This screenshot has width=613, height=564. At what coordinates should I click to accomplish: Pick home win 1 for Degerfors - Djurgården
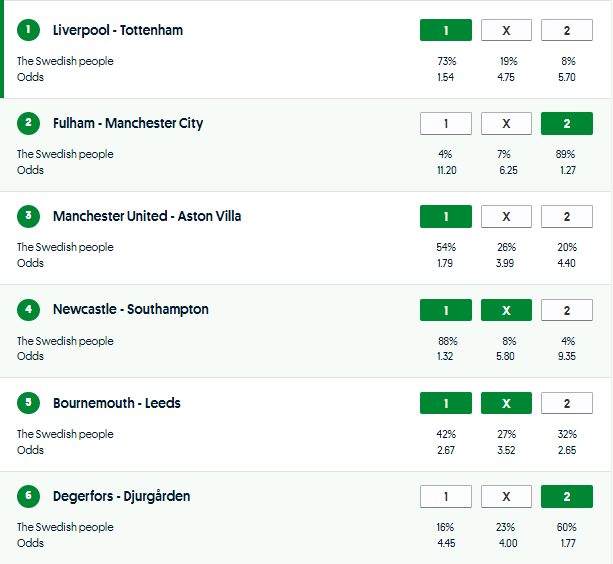[446, 496]
